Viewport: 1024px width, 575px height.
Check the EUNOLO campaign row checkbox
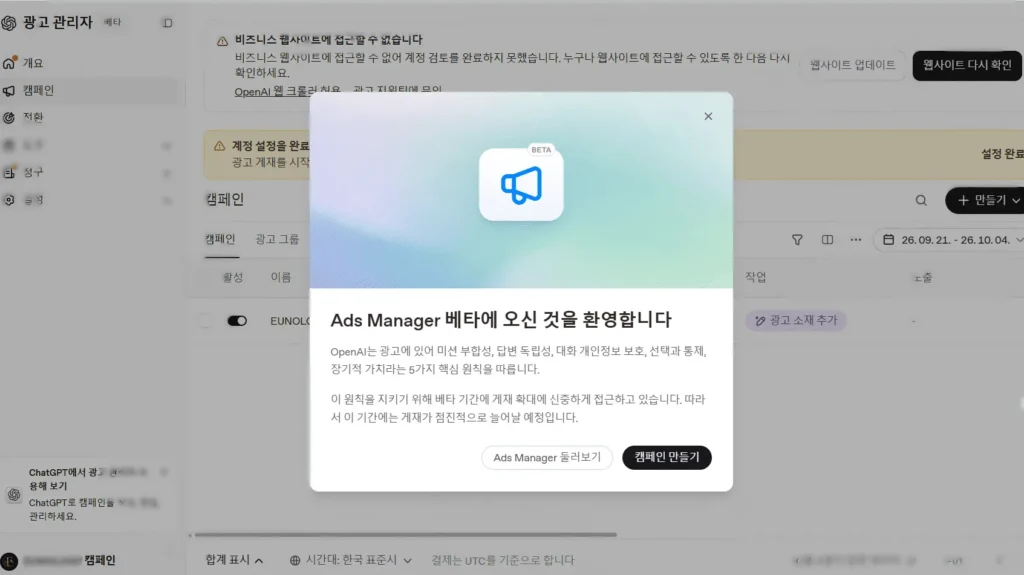click(206, 321)
